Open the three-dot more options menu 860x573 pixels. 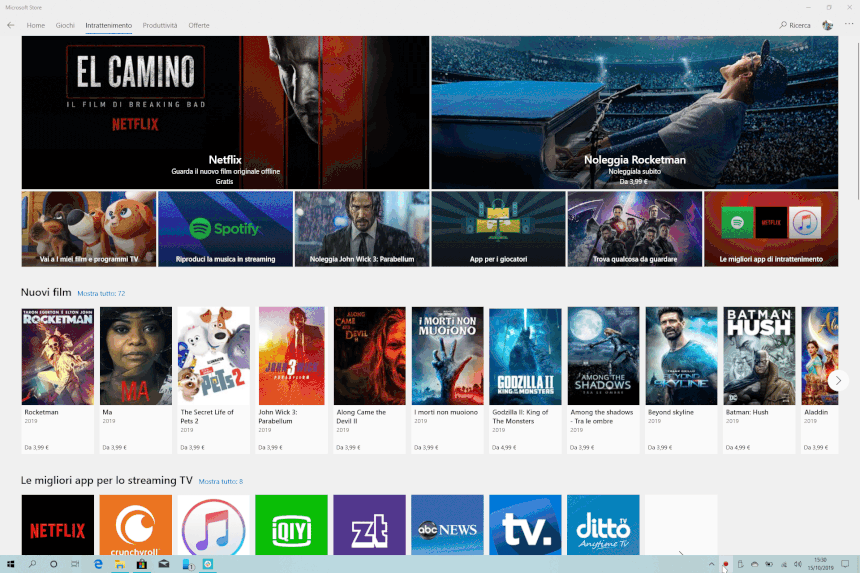click(849, 24)
